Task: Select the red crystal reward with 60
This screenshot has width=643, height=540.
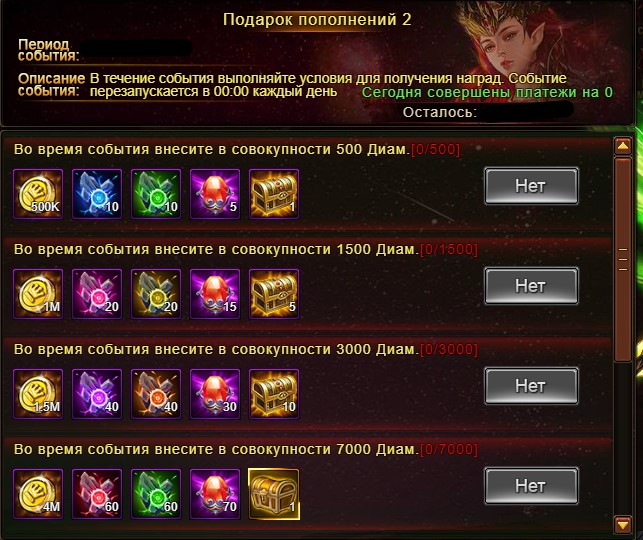Action: coord(97,494)
